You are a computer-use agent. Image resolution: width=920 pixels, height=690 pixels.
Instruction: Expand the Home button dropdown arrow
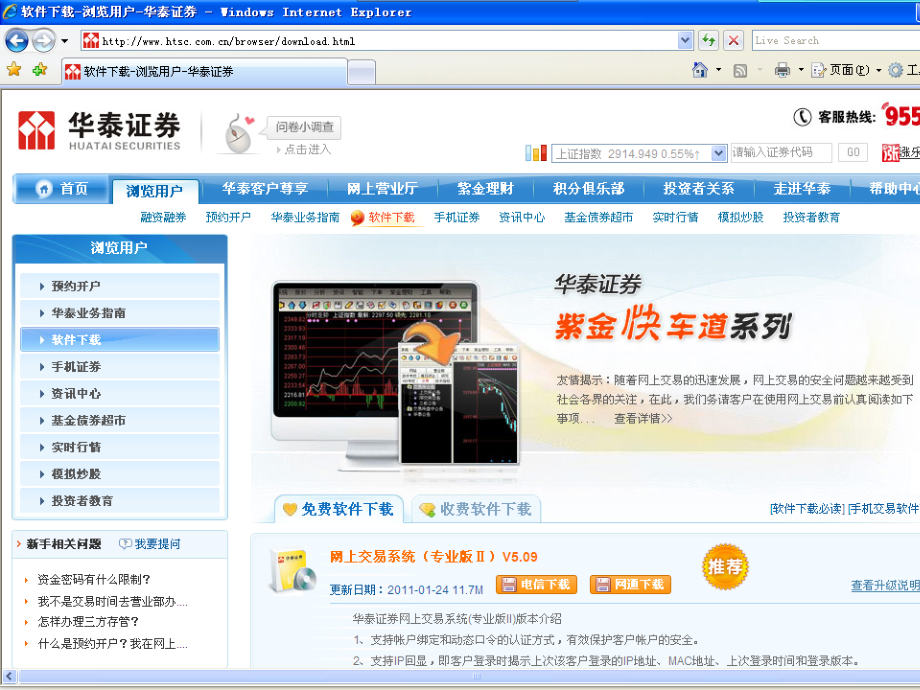tap(719, 70)
